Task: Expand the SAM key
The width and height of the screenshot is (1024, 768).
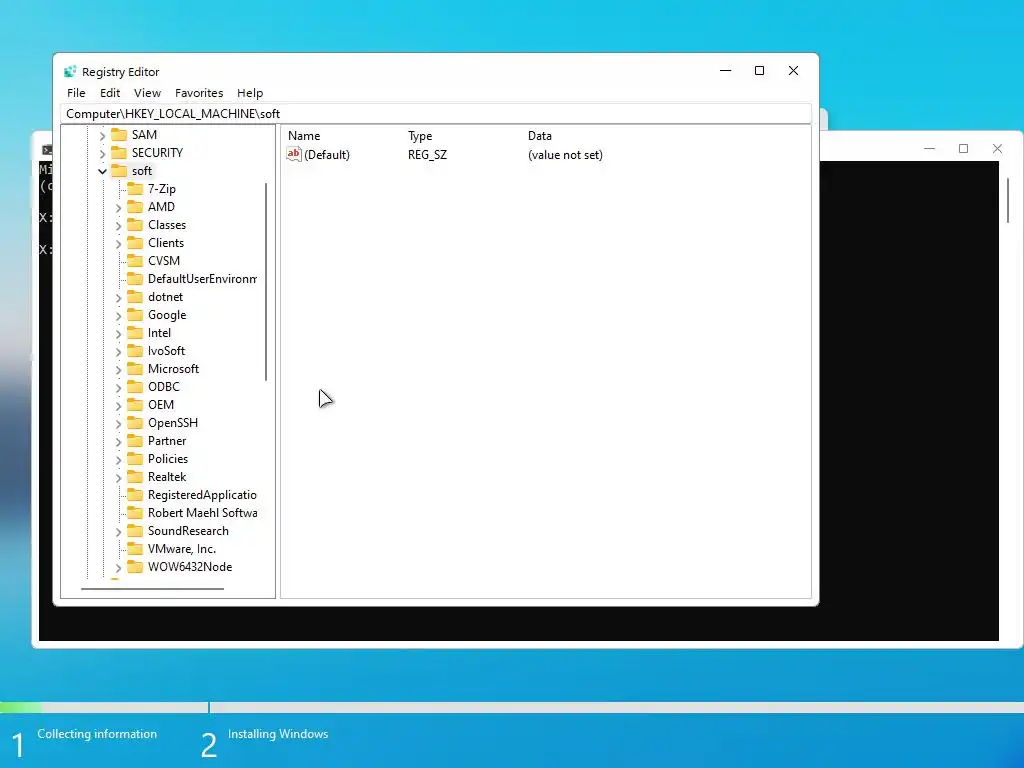Action: click(x=102, y=136)
